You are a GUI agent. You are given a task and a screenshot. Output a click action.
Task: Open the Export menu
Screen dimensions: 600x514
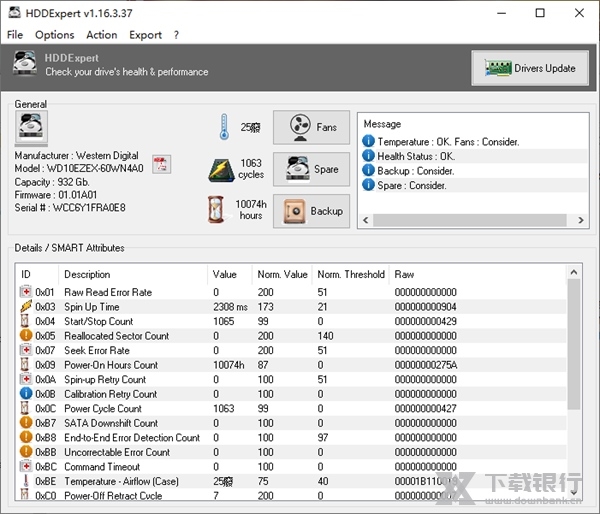145,35
